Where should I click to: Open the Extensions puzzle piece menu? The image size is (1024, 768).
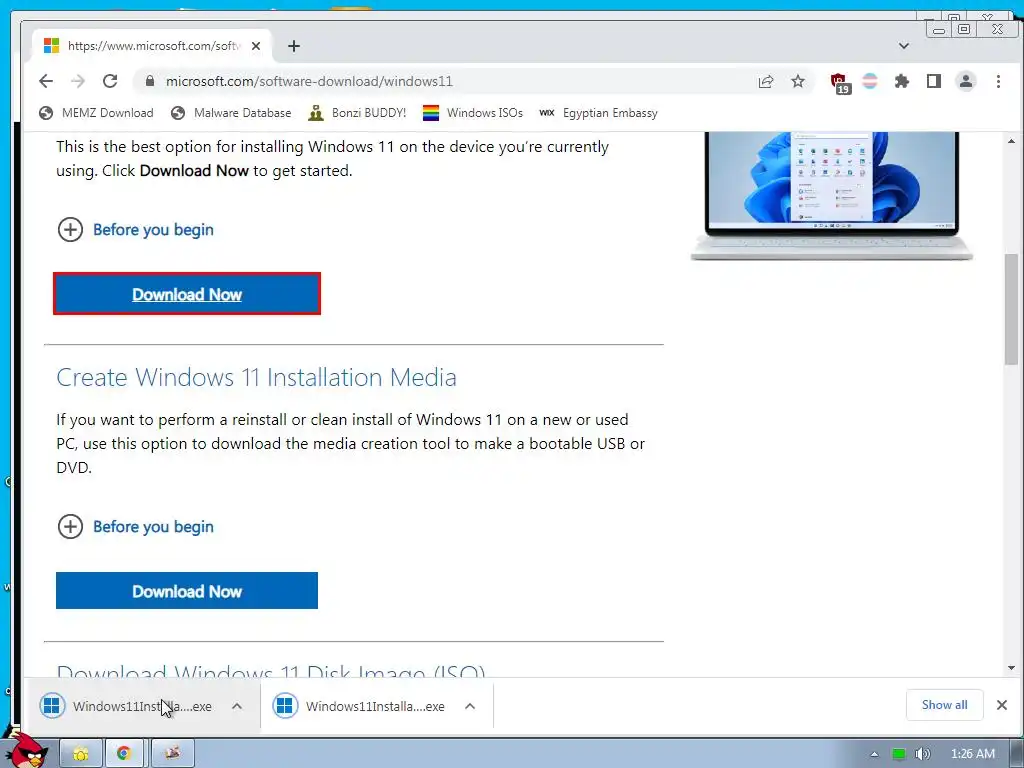[x=902, y=81]
